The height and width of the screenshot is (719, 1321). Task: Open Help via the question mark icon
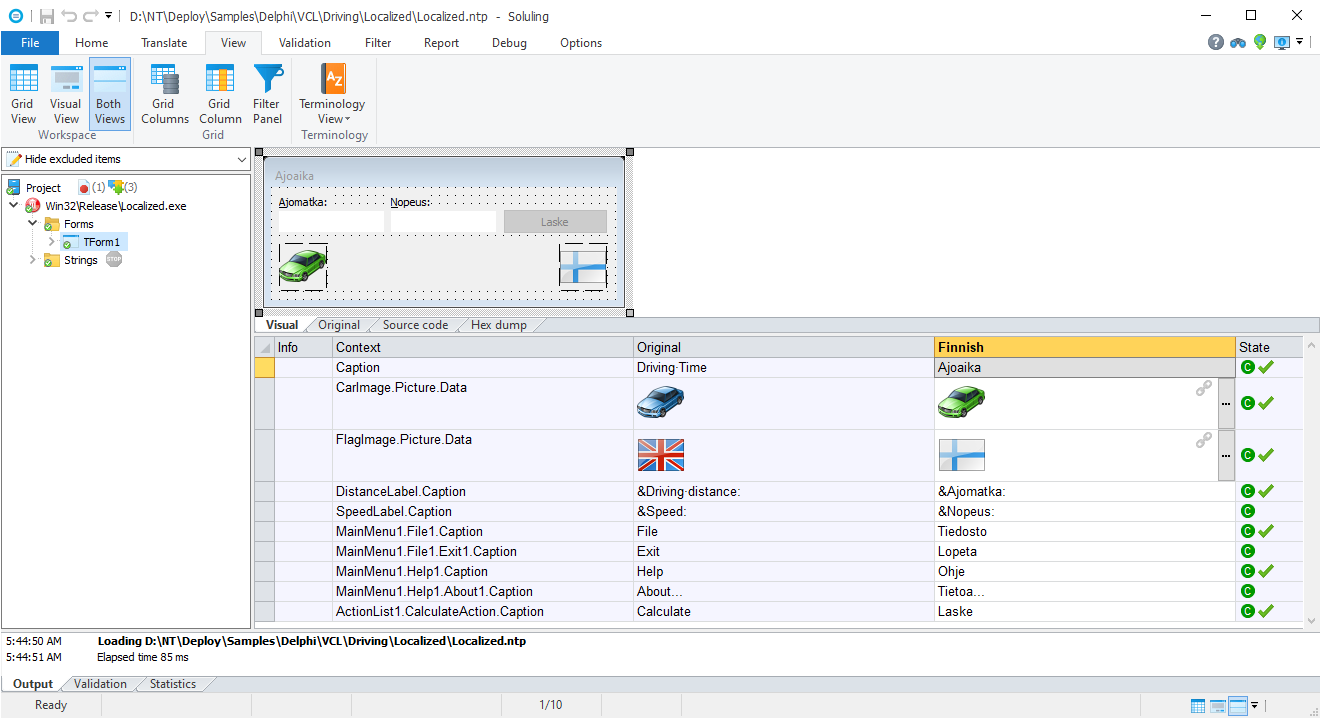click(x=1216, y=42)
